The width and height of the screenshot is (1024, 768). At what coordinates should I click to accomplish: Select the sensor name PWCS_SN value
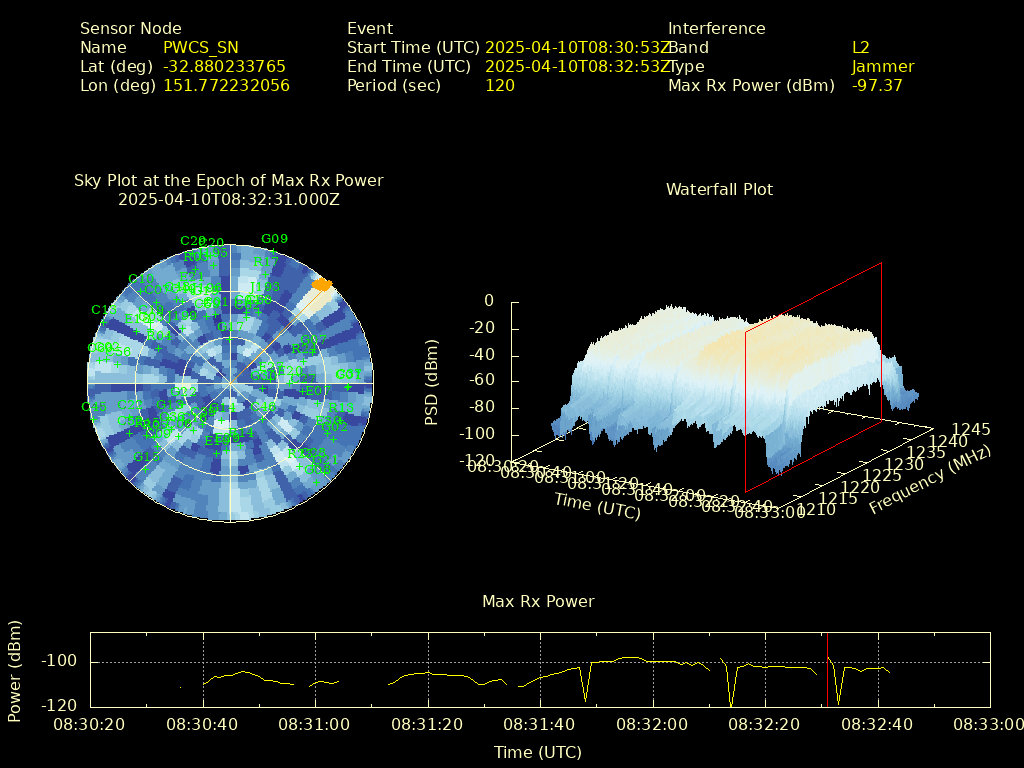click(201, 48)
